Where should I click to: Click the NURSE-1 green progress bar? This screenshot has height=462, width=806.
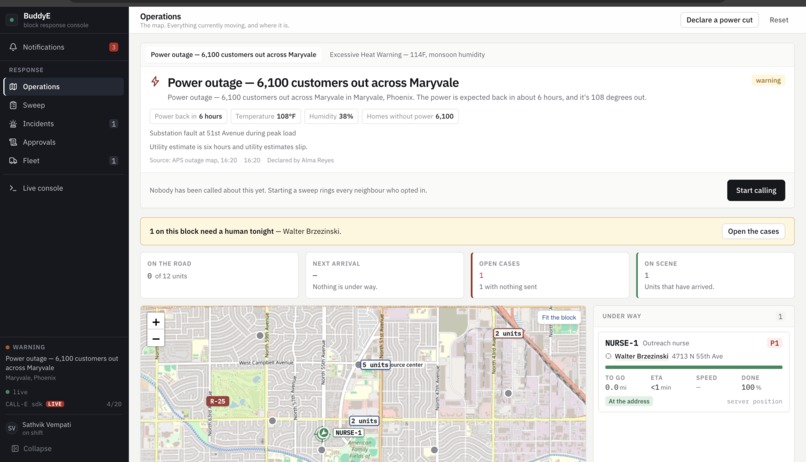tap(693, 367)
